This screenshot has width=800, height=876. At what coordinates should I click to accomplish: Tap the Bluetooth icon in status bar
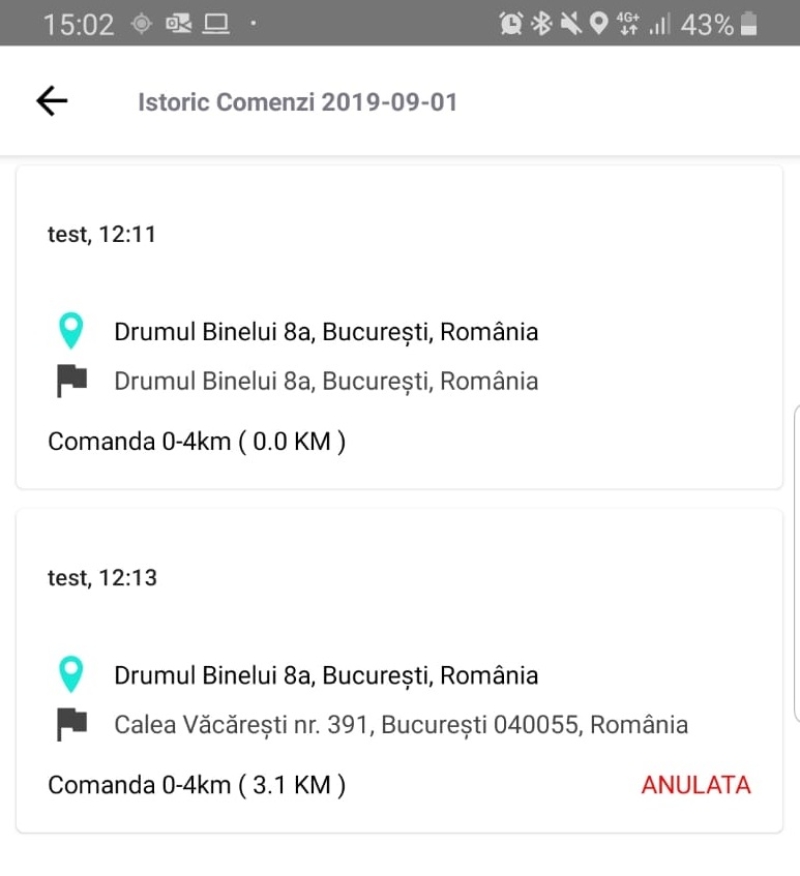pyautogui.click(x=541, y=24)
